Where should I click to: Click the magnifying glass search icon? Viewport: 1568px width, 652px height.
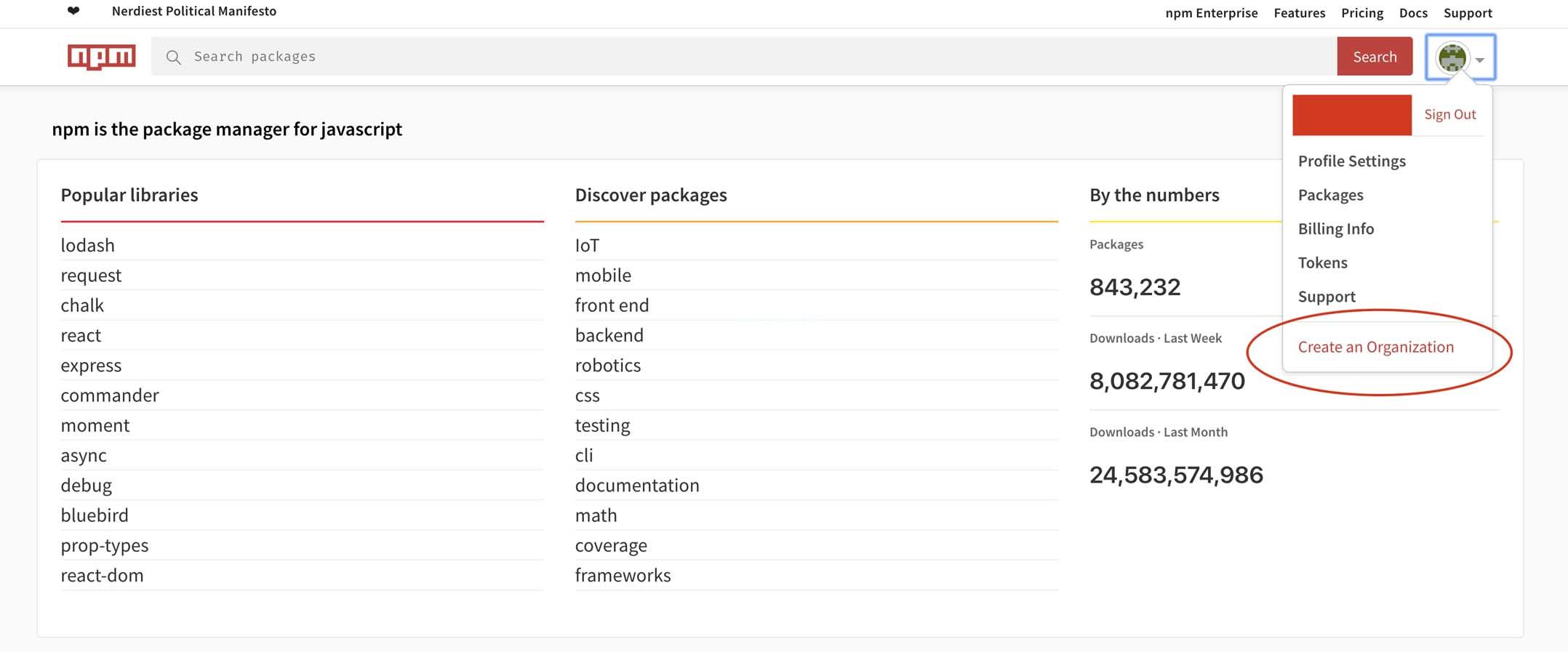(x=173, y=57)
